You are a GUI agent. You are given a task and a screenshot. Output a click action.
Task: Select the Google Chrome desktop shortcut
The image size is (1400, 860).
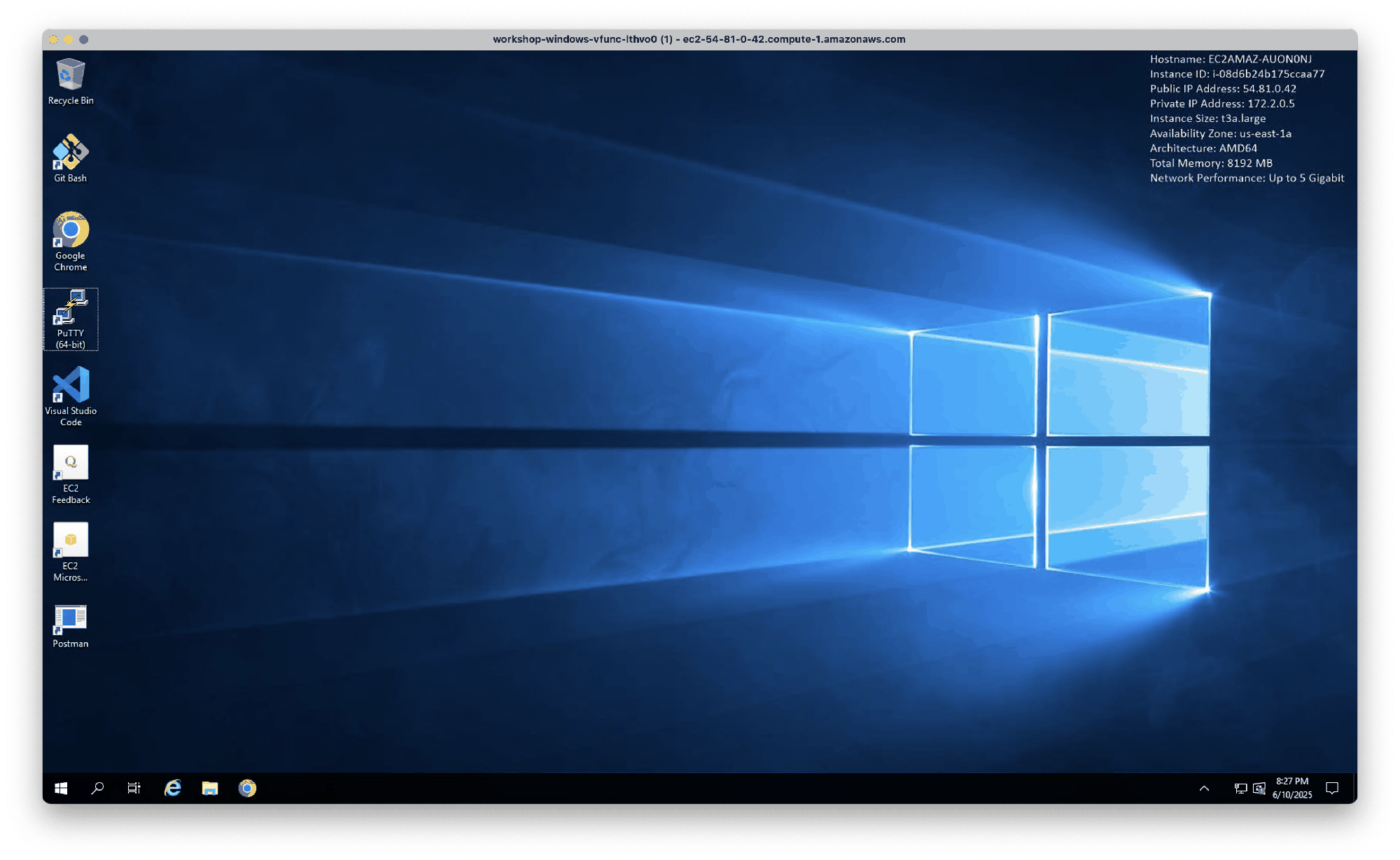71,242
